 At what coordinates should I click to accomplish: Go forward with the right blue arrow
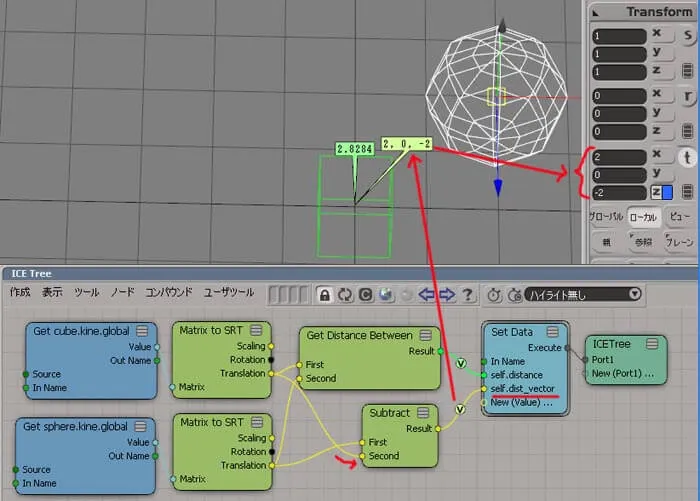tap(447, 295)
